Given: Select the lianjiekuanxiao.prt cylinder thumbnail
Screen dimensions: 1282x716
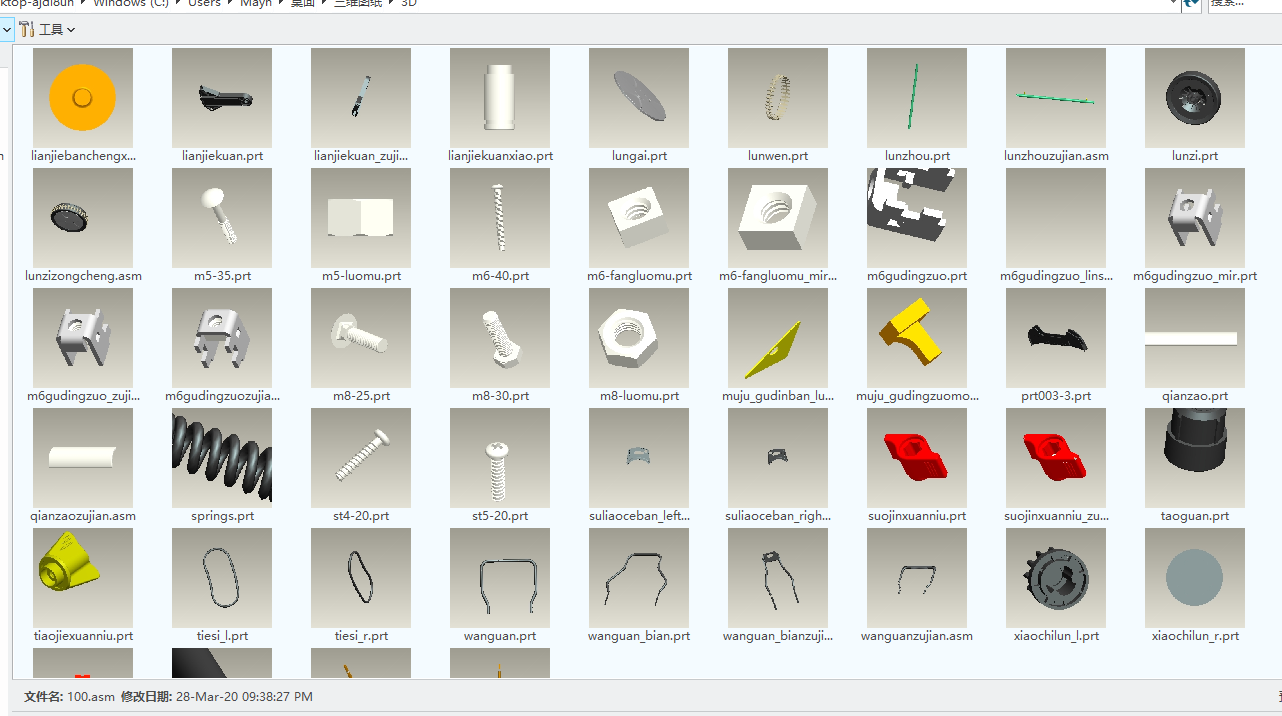Looking at the screenshot, I should (500, 98).
